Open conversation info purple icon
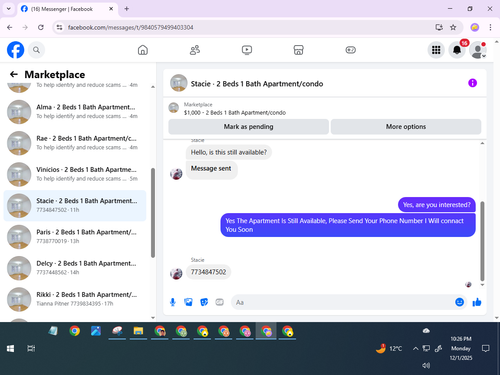The height and width of the screenshot is (375, 500). point(472,83)
